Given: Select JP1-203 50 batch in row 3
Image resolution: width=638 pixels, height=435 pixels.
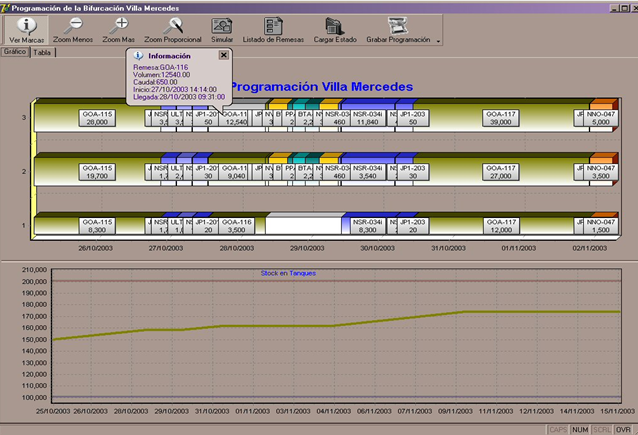Looking at the screenshot, I should coord(413,118).
